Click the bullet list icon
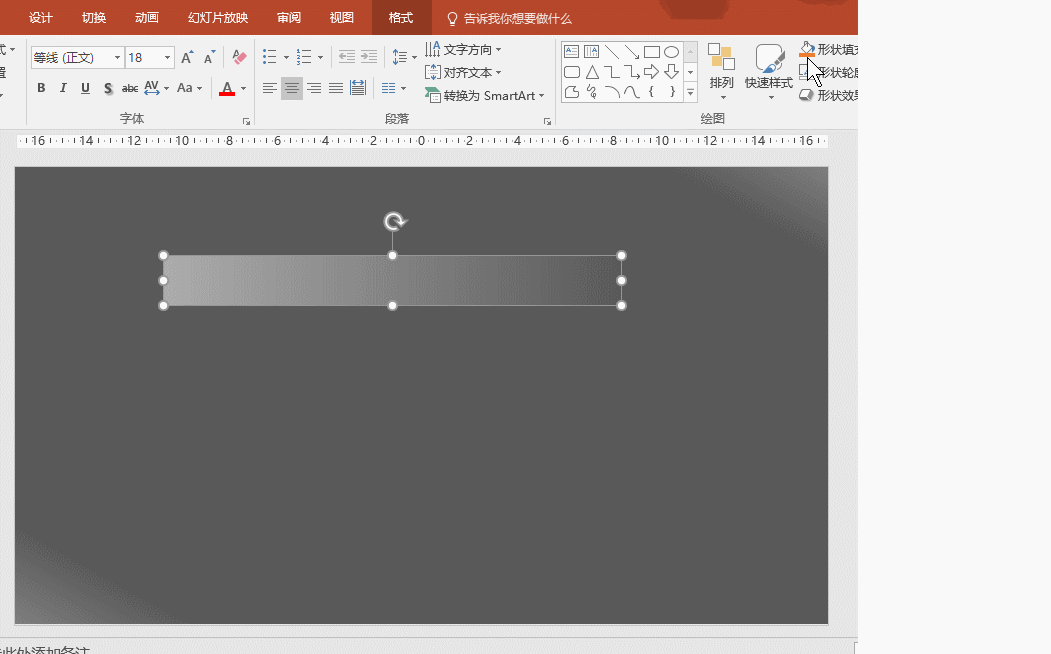 click(x=270, y=58)
